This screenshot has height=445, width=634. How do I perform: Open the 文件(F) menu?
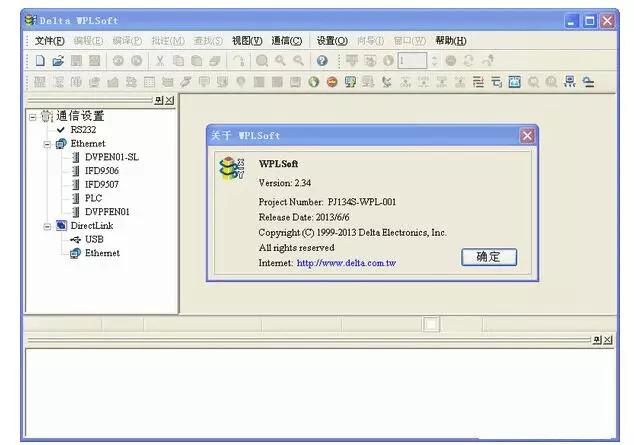[x=49, y=41]
